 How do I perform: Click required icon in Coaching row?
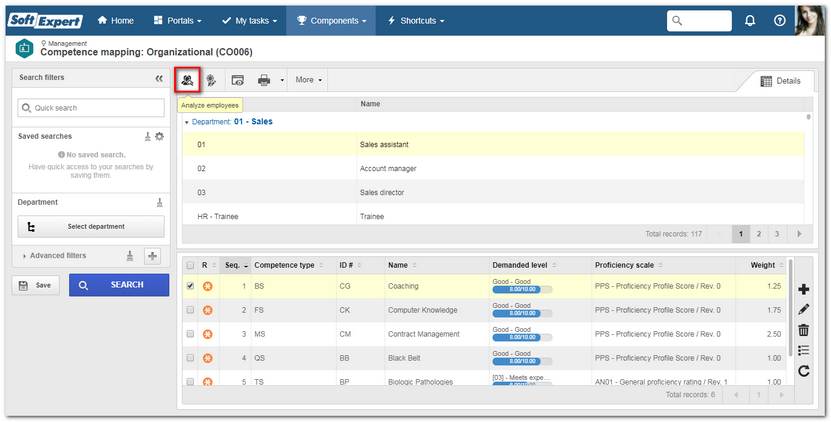208,286
